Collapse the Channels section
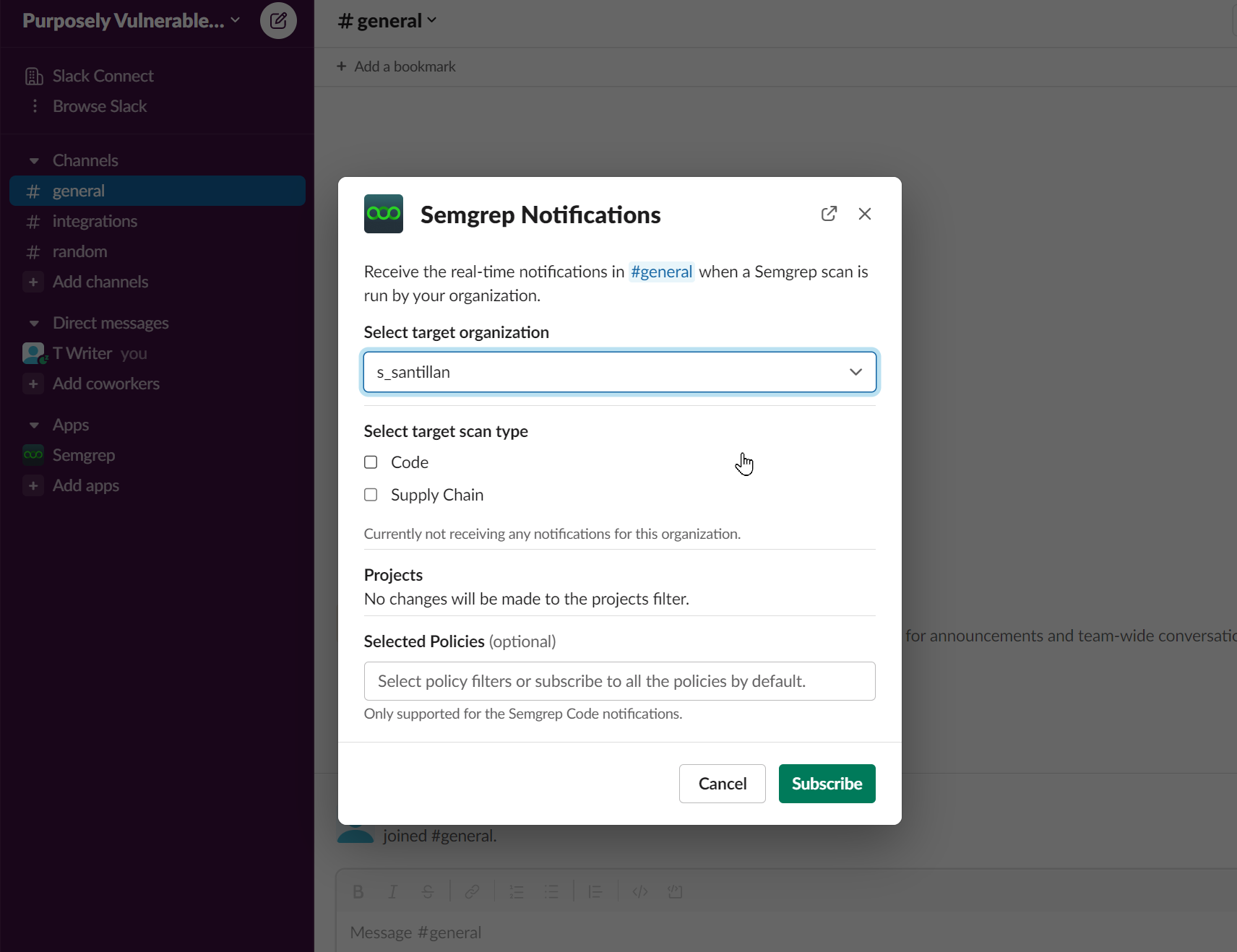The height and width of the screenshot is (952, 1237). pyautogui.click(x=33, y=160)
